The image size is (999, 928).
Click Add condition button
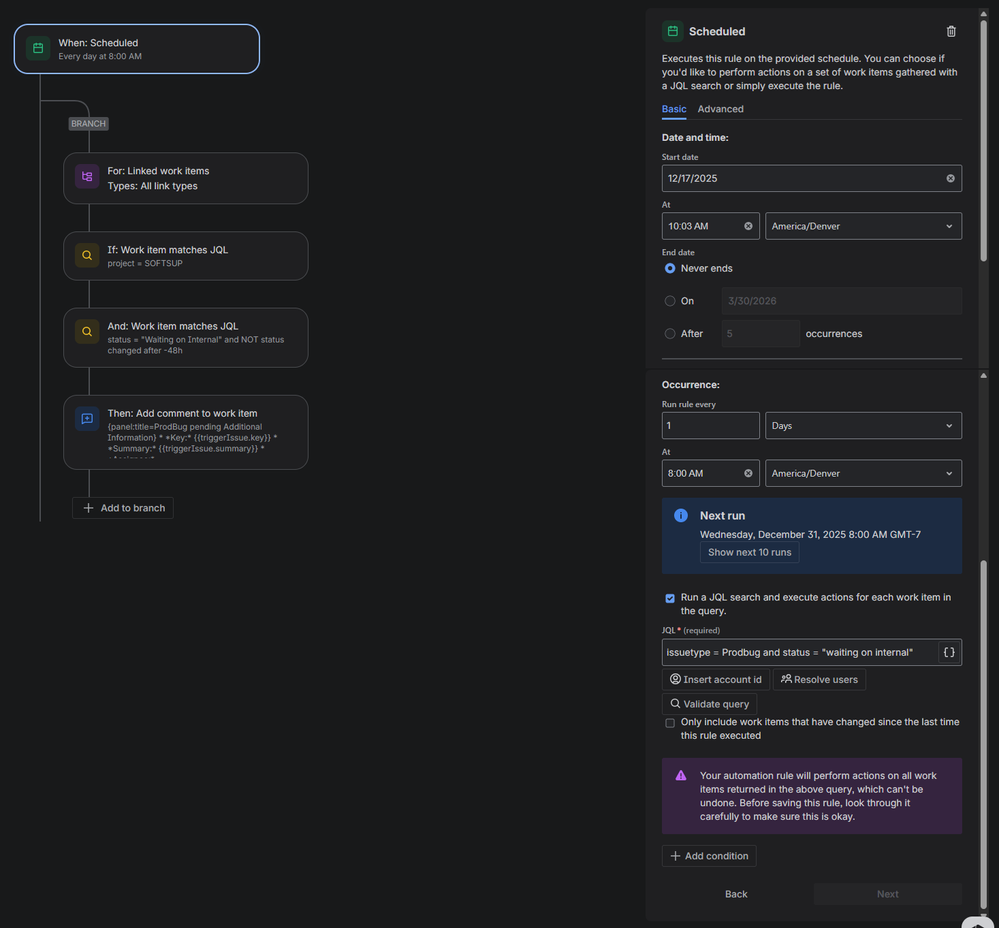coord(709,856)
